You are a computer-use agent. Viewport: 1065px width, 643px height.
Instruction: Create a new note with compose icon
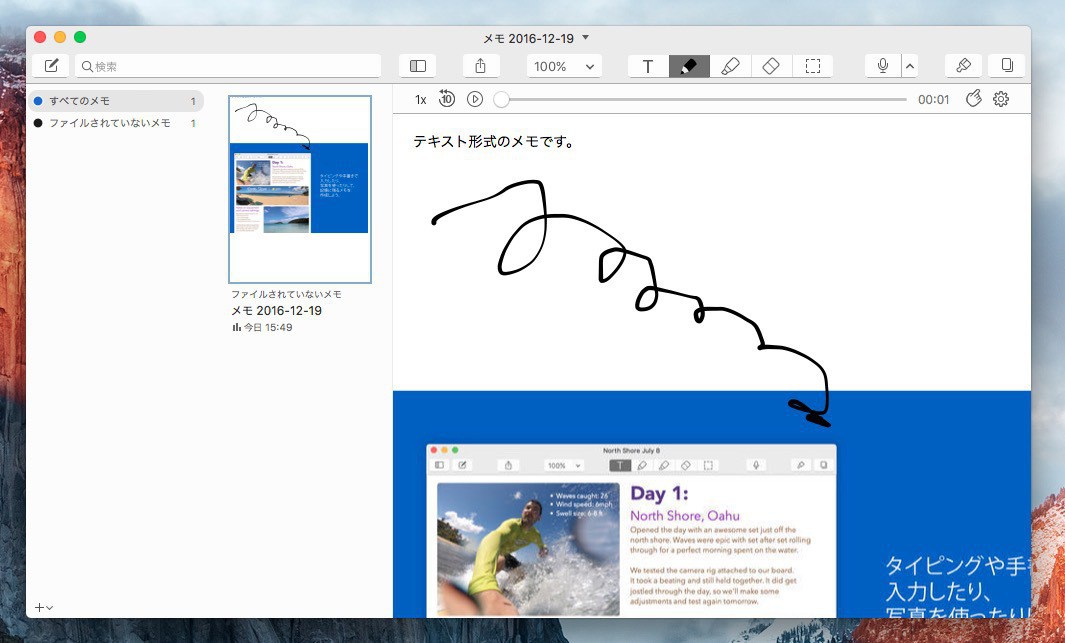[x=51, y=66]
